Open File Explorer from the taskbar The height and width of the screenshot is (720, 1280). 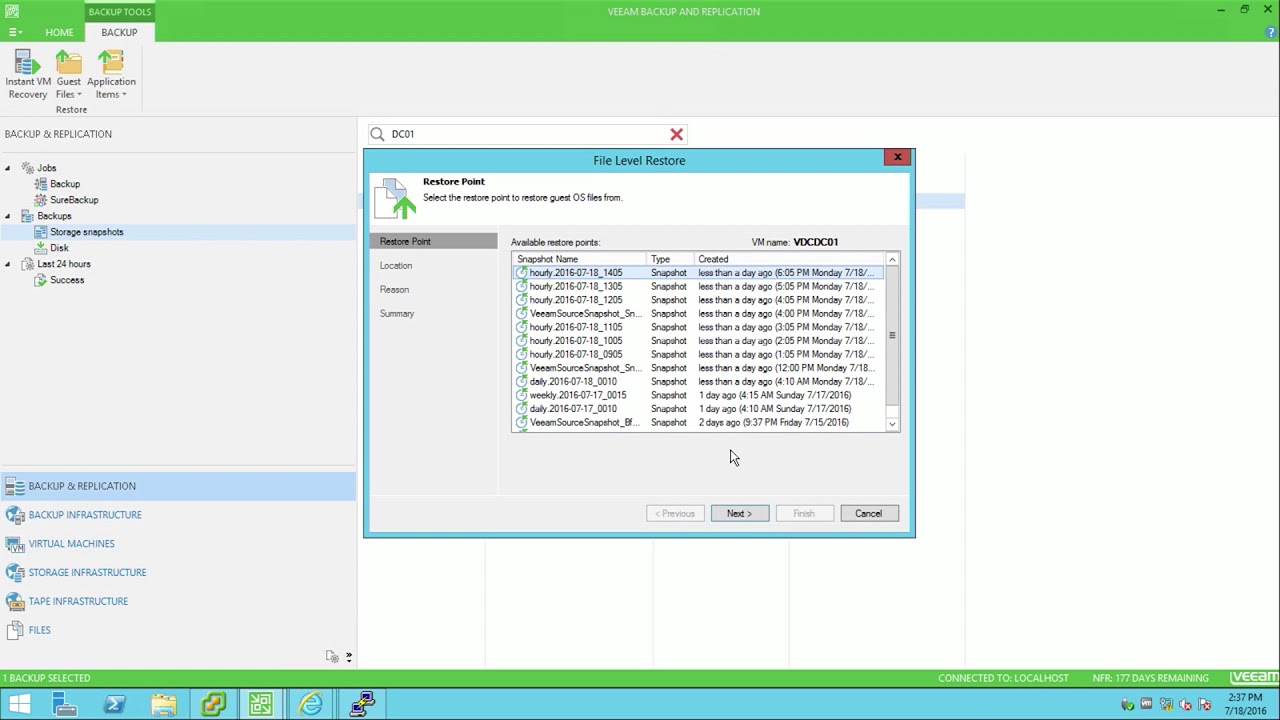point(164,705)
